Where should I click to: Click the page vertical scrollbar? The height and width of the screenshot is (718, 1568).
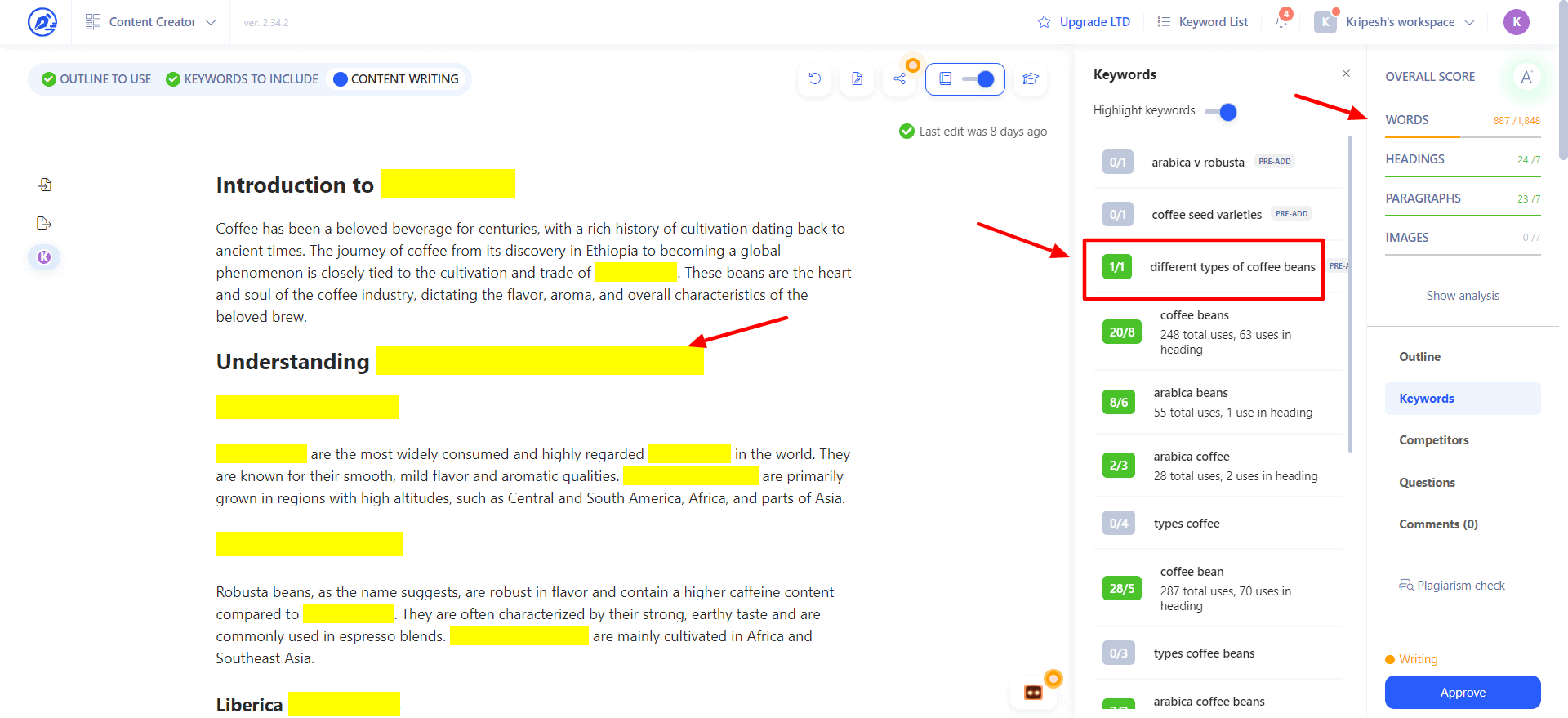[1563, 82]
